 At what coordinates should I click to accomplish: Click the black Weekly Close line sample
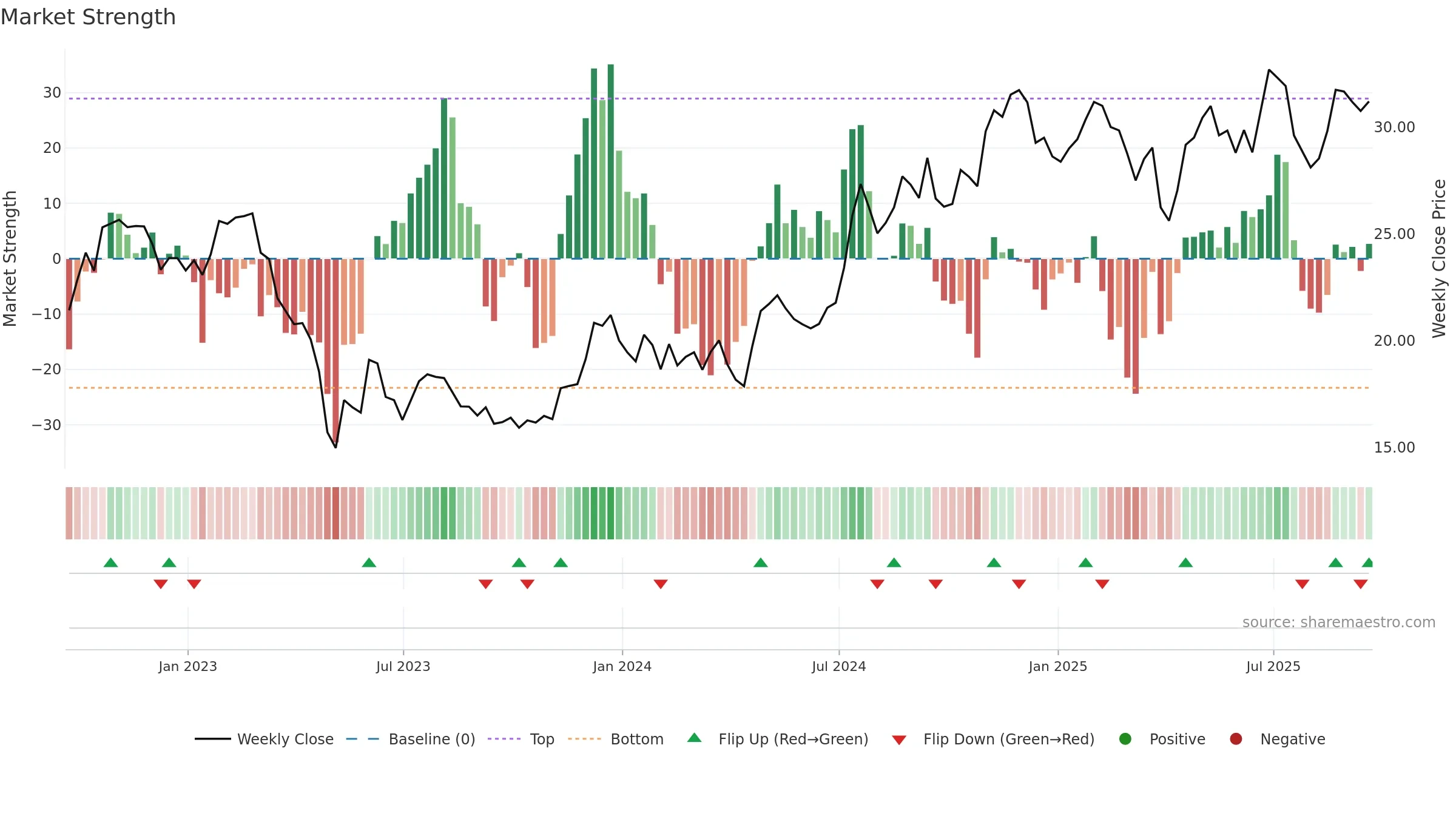(x=213, y=739)
